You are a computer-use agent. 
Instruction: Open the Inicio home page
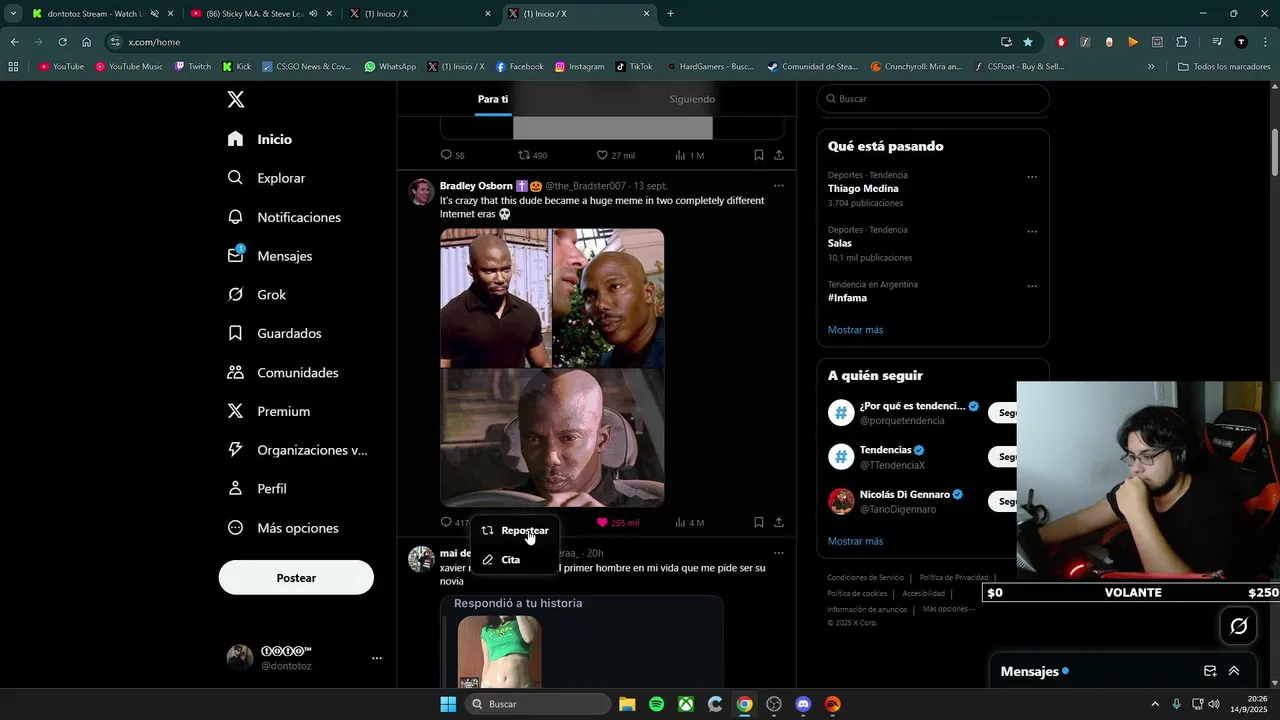(260, 139)
